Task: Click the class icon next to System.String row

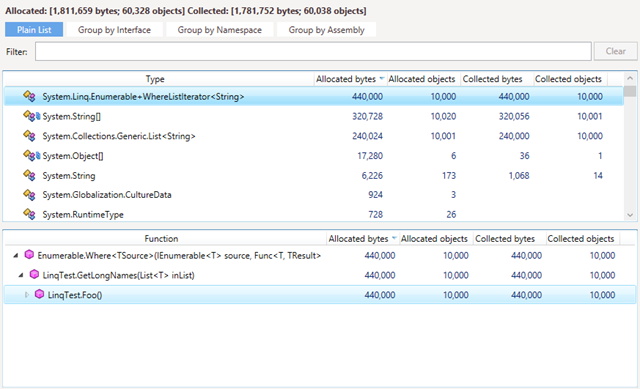Action: tap(29, 175)
